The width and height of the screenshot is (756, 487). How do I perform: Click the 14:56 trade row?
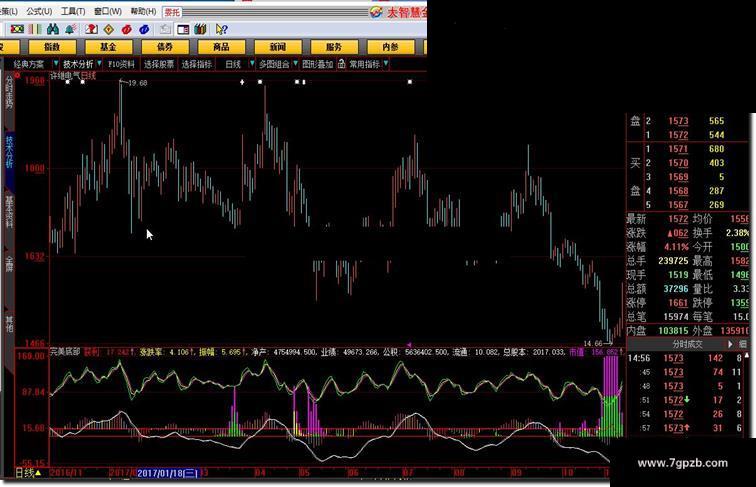pyautogui.click(x=688, y=358)
